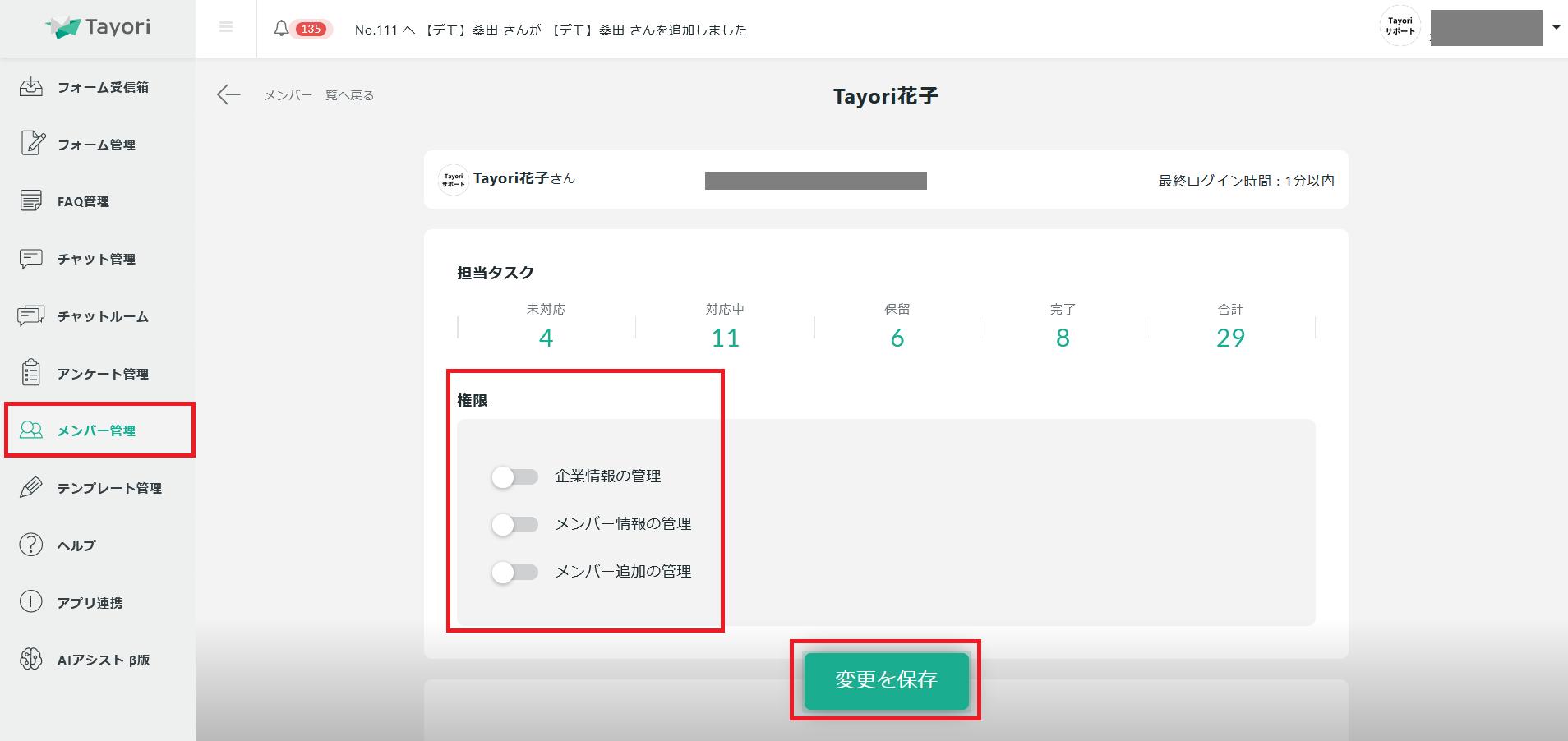Save changes with 変更を保存 button

click(x=886, y=680)
